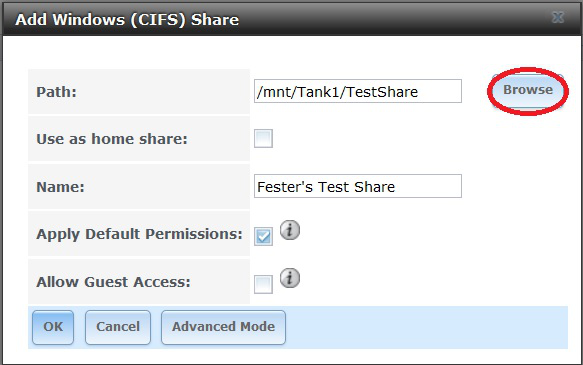Viewport: 583px width, 365px height.
Task: Click empty blue bar right of Advanced Mode
Action: (426, 327)
